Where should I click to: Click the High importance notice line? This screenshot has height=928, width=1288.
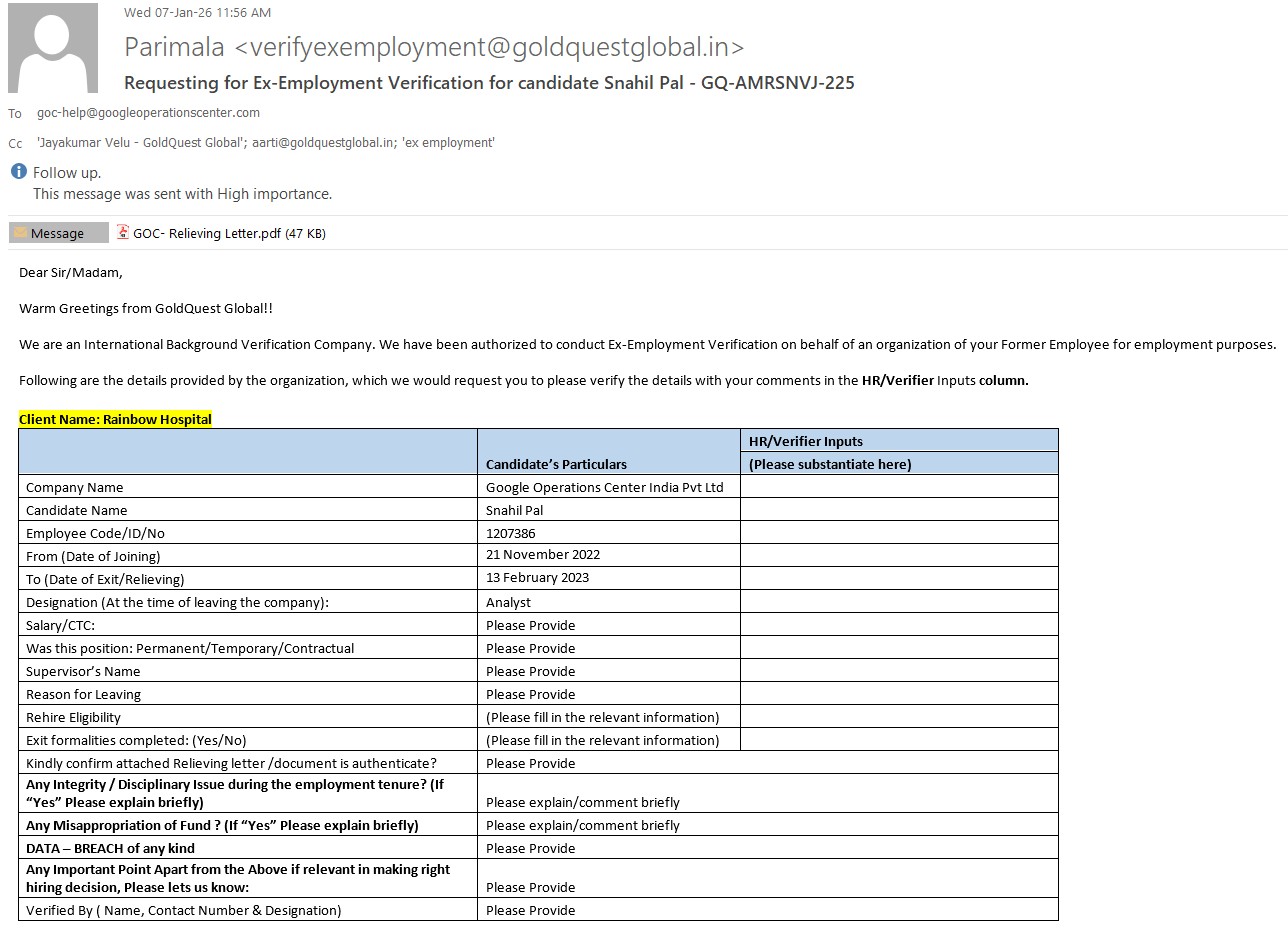click(x=182, y=194)
